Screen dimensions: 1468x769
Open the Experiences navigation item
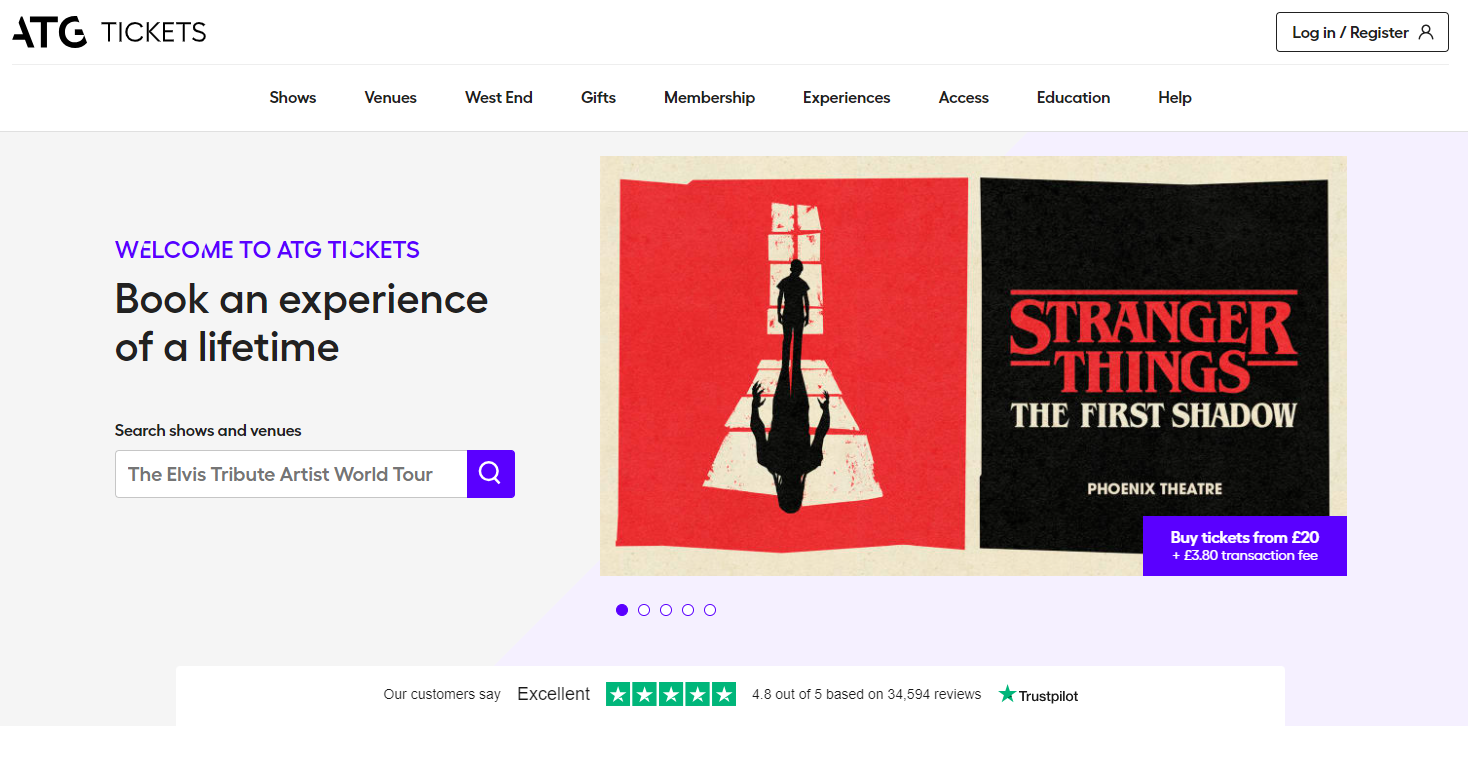tap(846, 98)
